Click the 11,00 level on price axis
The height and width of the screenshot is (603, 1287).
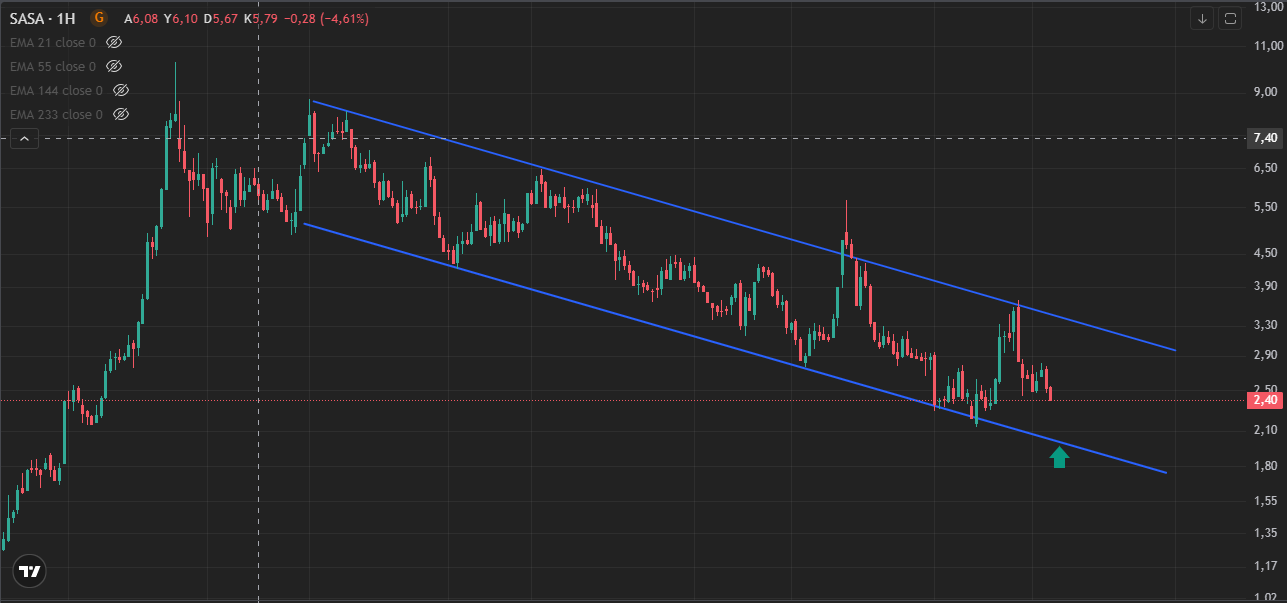click(1267, 46)
